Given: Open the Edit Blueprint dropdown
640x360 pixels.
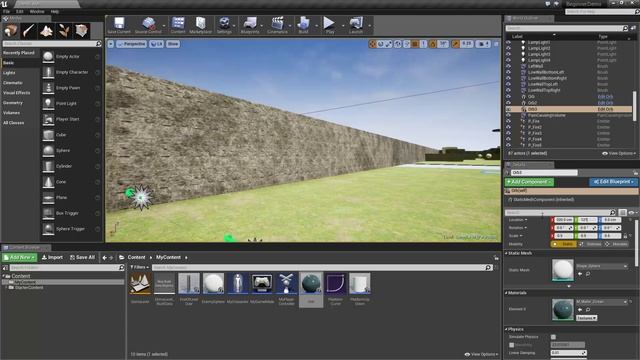Looking at the screenshot, I should pyautogui.click(x=613, y=182).
